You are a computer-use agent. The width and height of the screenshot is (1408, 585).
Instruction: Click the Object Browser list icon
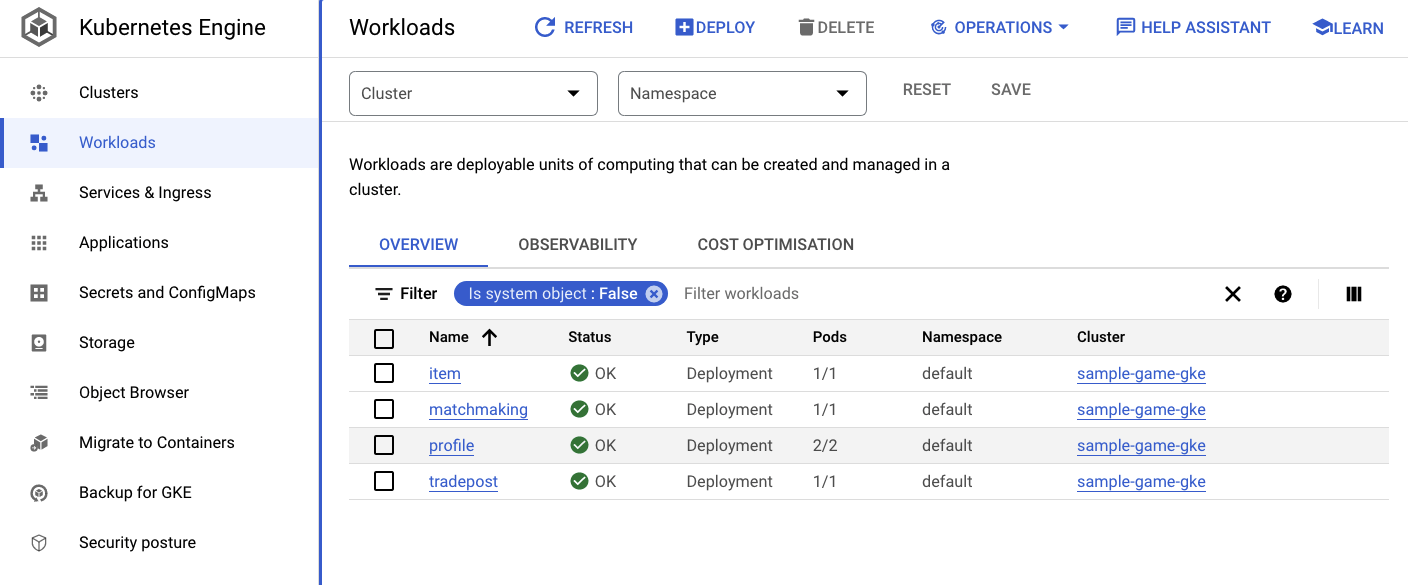39,393
